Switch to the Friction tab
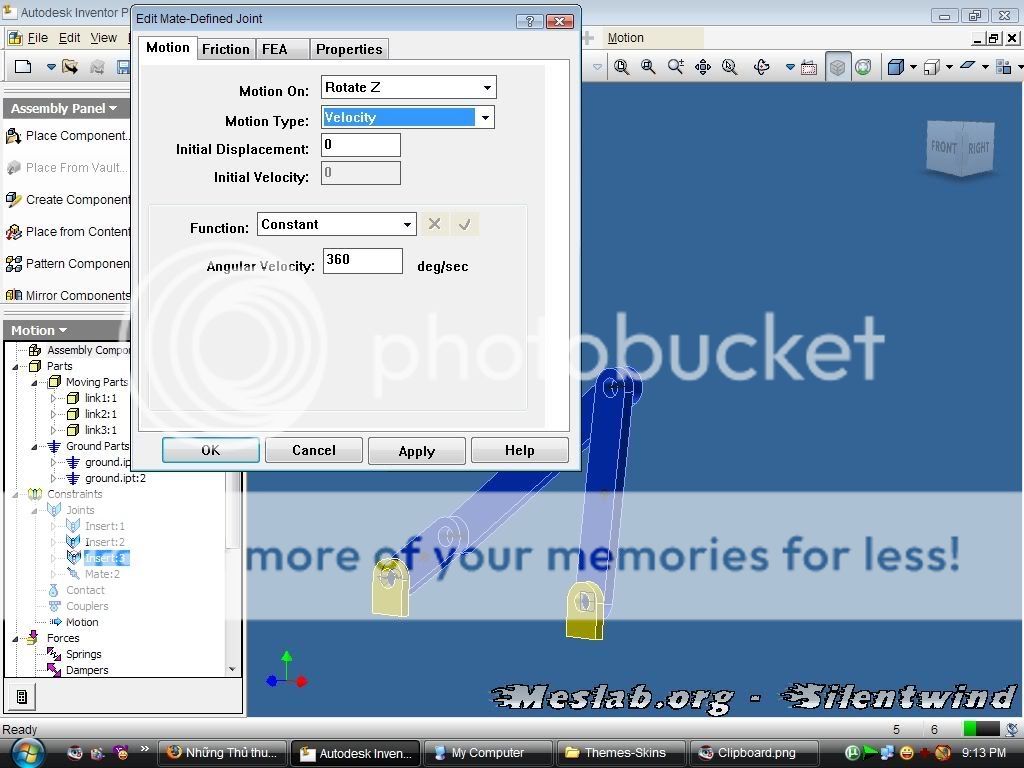 coord(225,49)
